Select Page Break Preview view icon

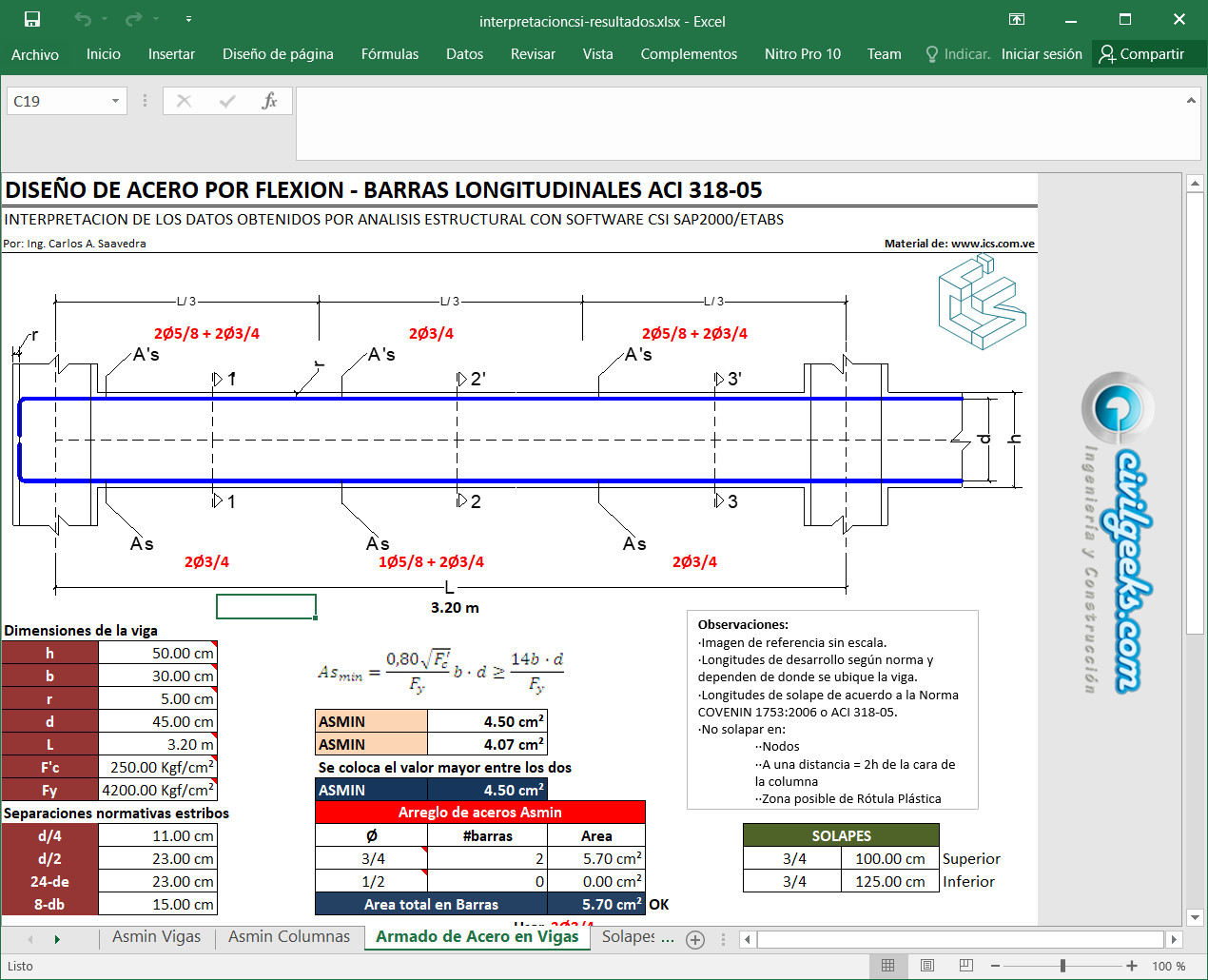point(966,966)
